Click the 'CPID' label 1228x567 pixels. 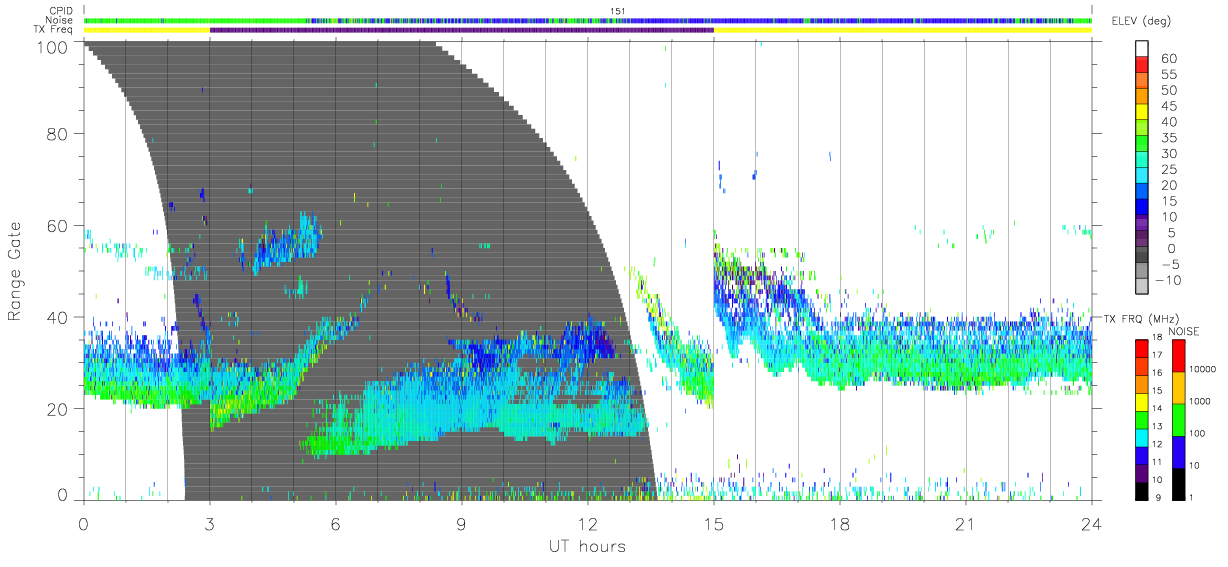coord(60,11)
